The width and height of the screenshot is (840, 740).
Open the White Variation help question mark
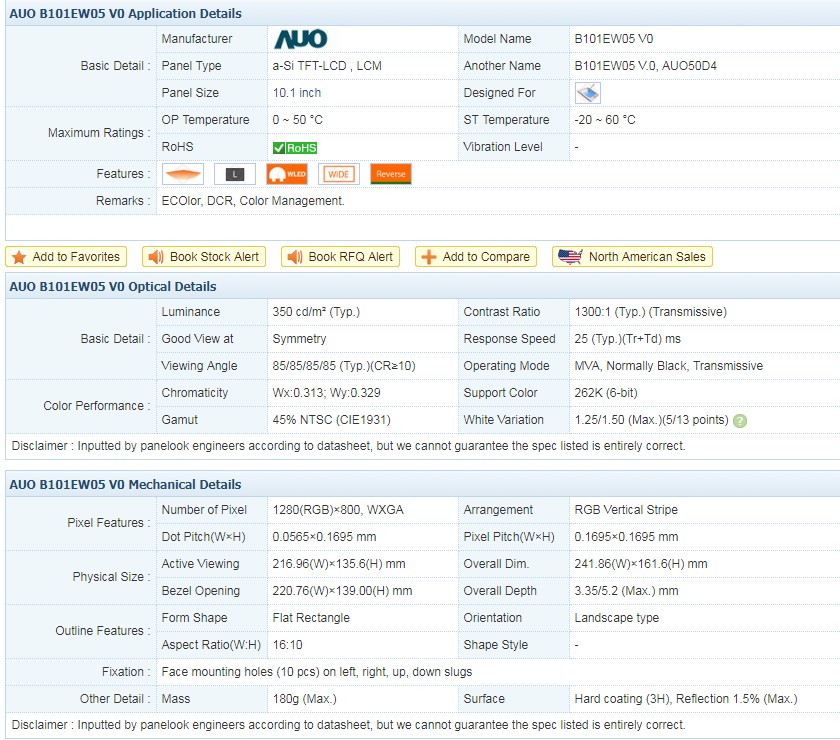click(740, 421)
